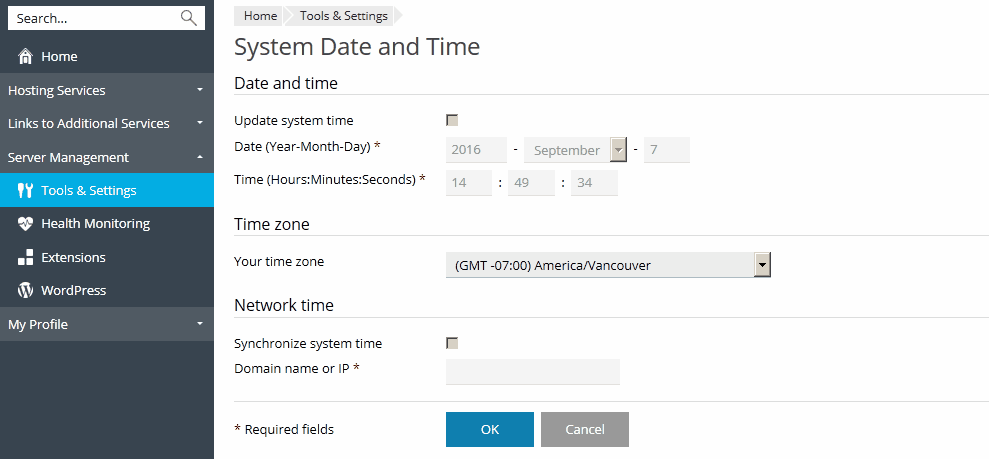Click the Date and time heading
The width and height of the screenshot is (989, 459).
click(286, 83)
